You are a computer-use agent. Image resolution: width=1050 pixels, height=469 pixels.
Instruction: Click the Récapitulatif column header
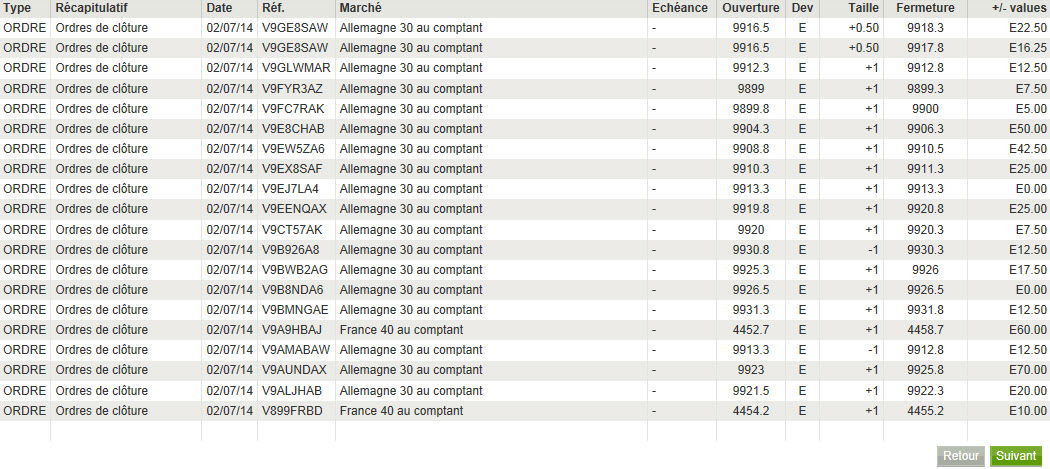tap(92, 8)
